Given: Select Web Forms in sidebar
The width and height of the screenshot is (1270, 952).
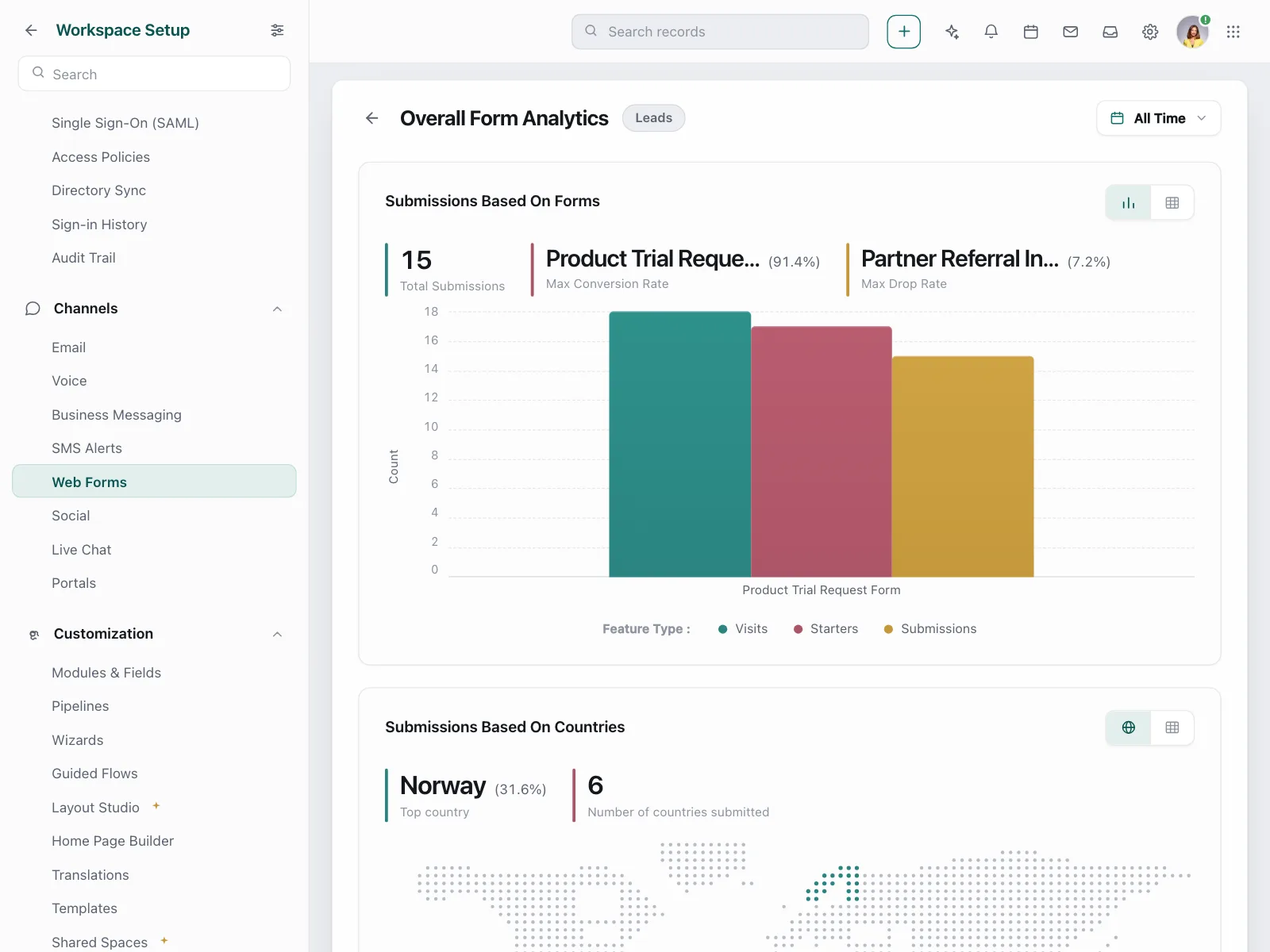Looking at the screenshot, I should [154, 482].
